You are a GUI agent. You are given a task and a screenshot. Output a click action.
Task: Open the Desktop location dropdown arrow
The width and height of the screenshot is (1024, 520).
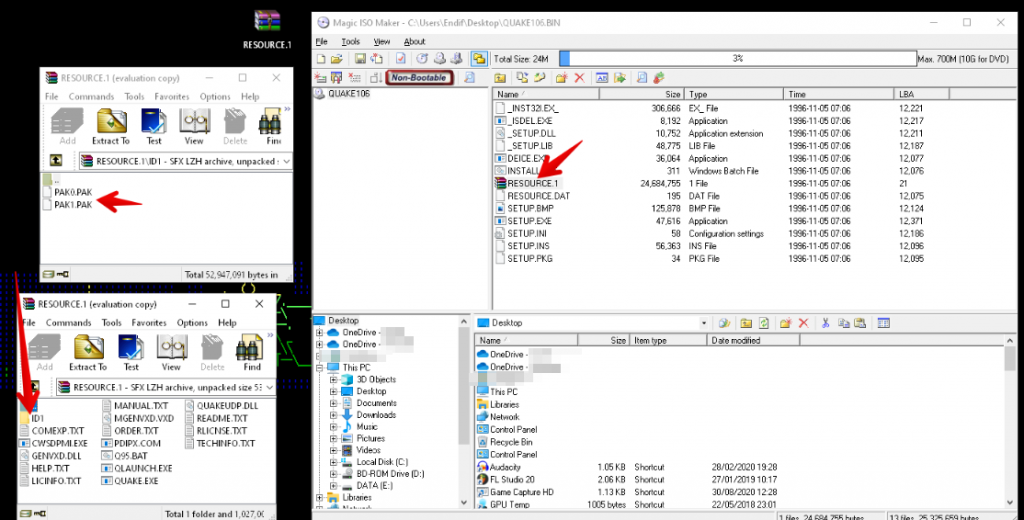704,323
